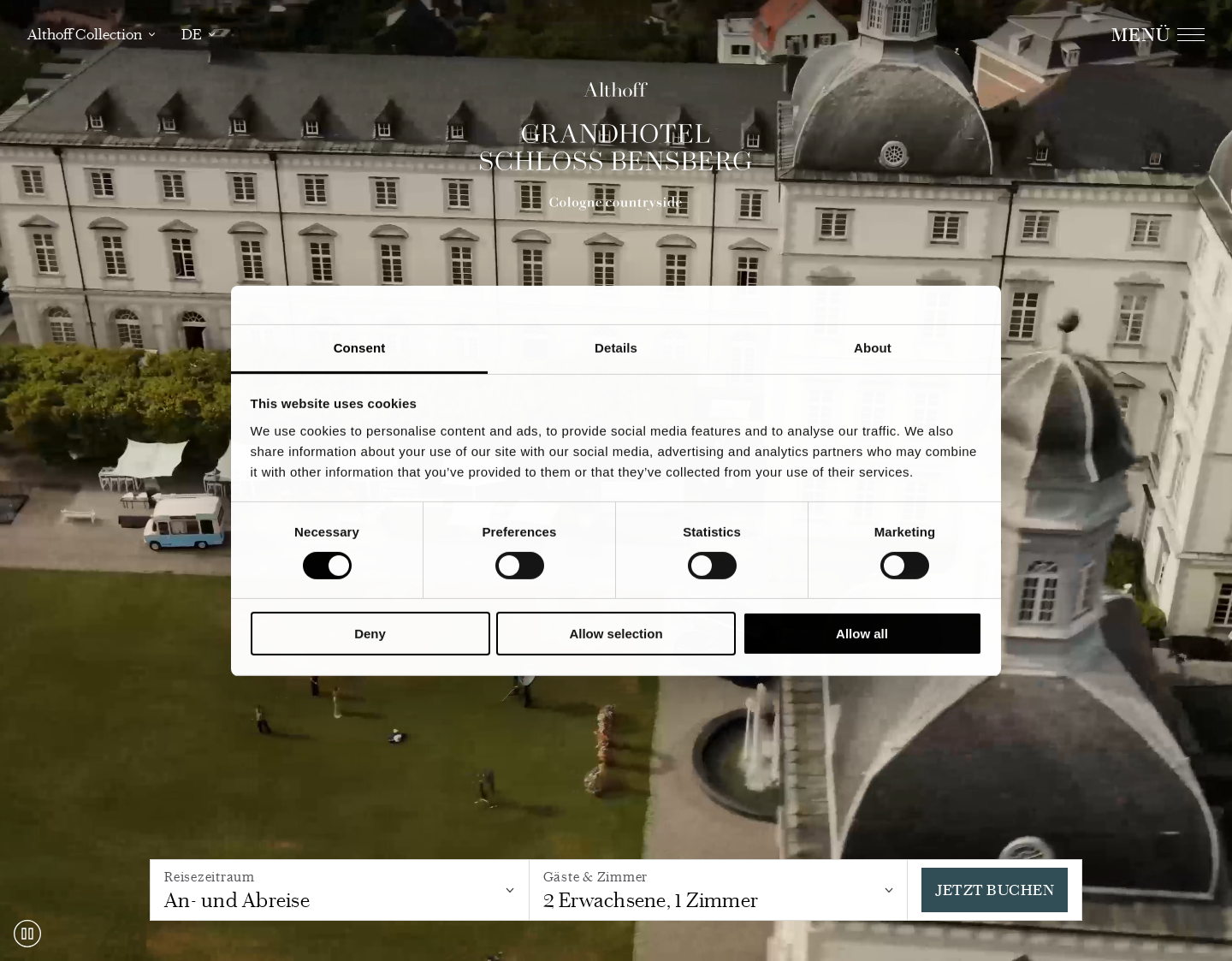Deny all cookies
Screen dimensions: 1232x961
point(370,633)
